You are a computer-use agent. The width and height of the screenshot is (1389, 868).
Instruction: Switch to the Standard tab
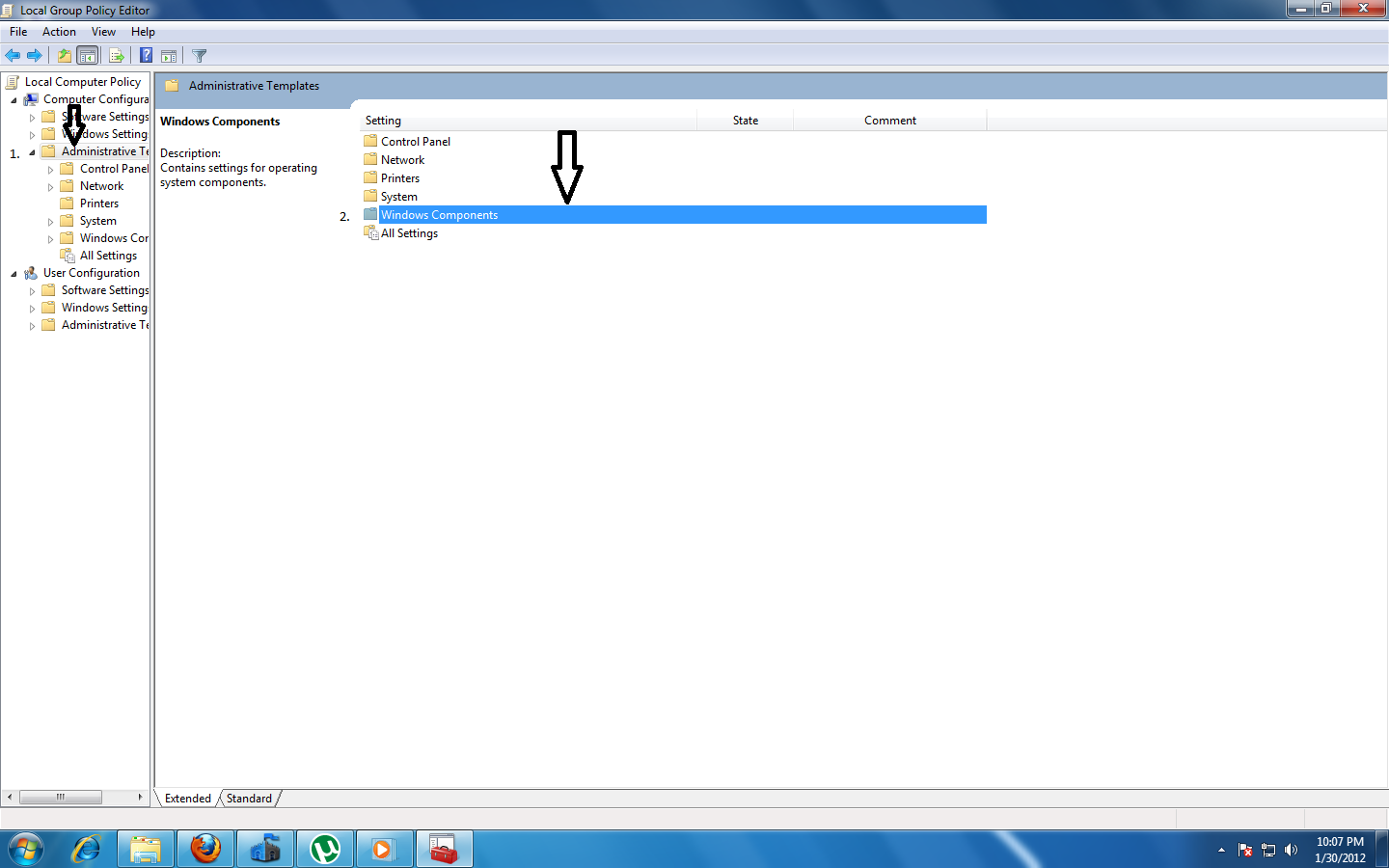tap(249, 799)
